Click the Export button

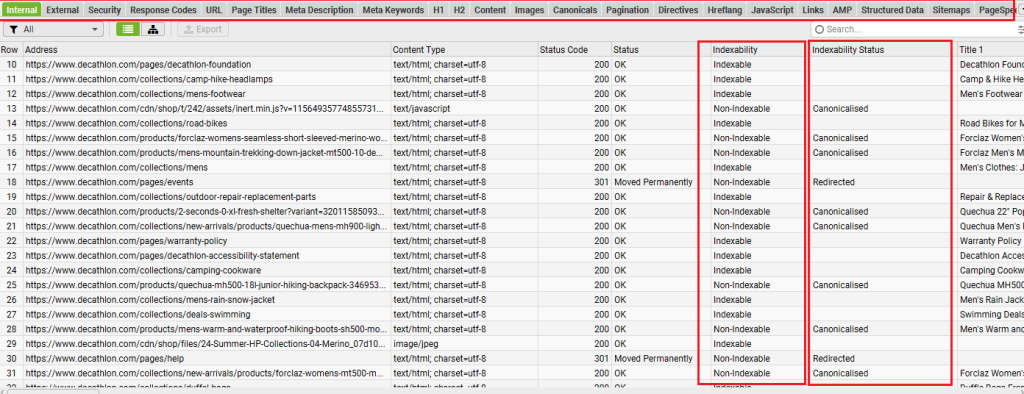(203, 29)
